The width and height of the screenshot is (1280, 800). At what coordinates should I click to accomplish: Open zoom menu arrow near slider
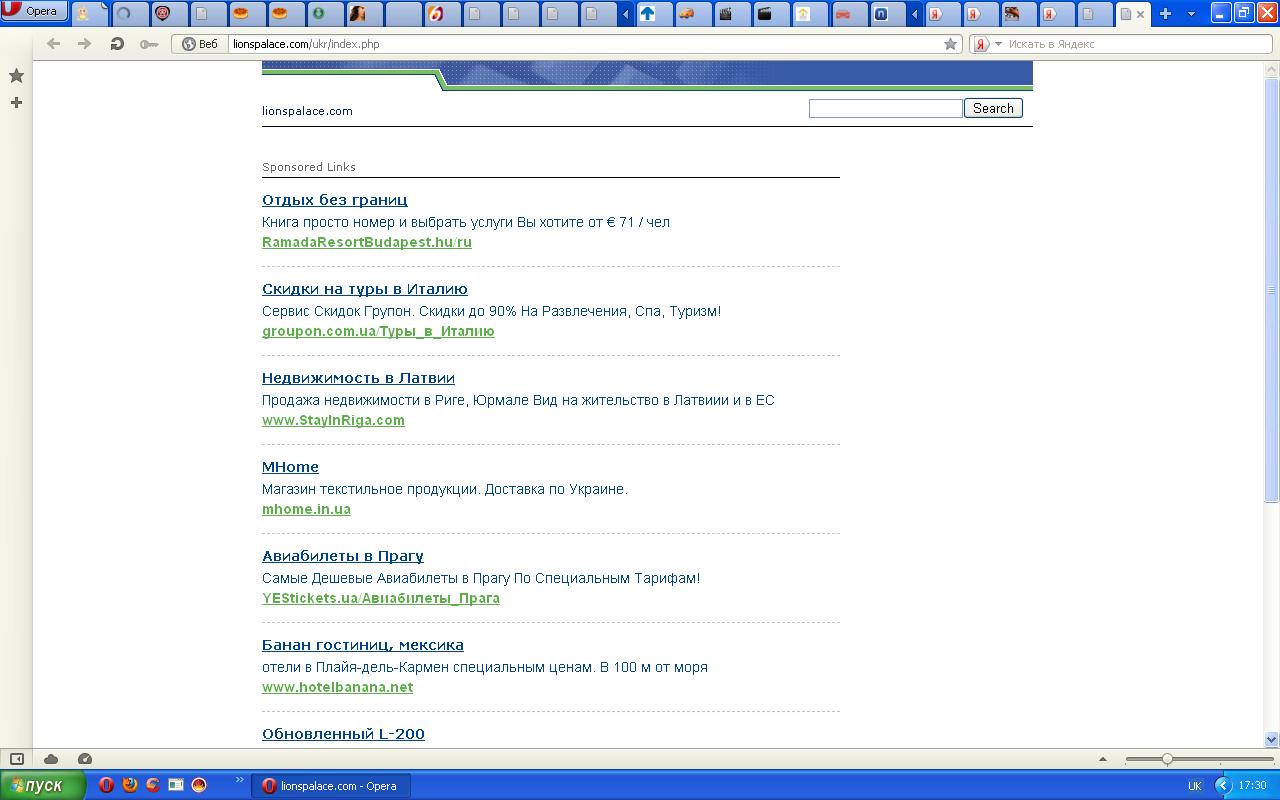click(1102, 759)
